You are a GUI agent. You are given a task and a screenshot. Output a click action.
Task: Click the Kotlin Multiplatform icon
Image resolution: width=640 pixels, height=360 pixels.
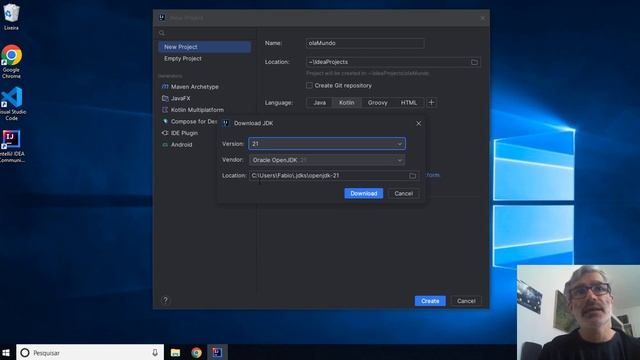[165, 110]
